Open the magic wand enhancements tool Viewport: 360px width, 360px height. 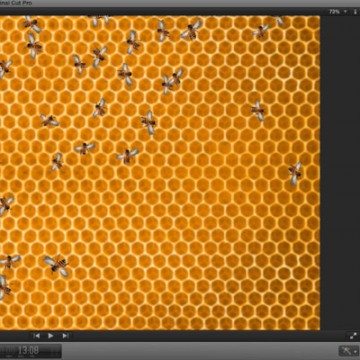click(346, 351)
